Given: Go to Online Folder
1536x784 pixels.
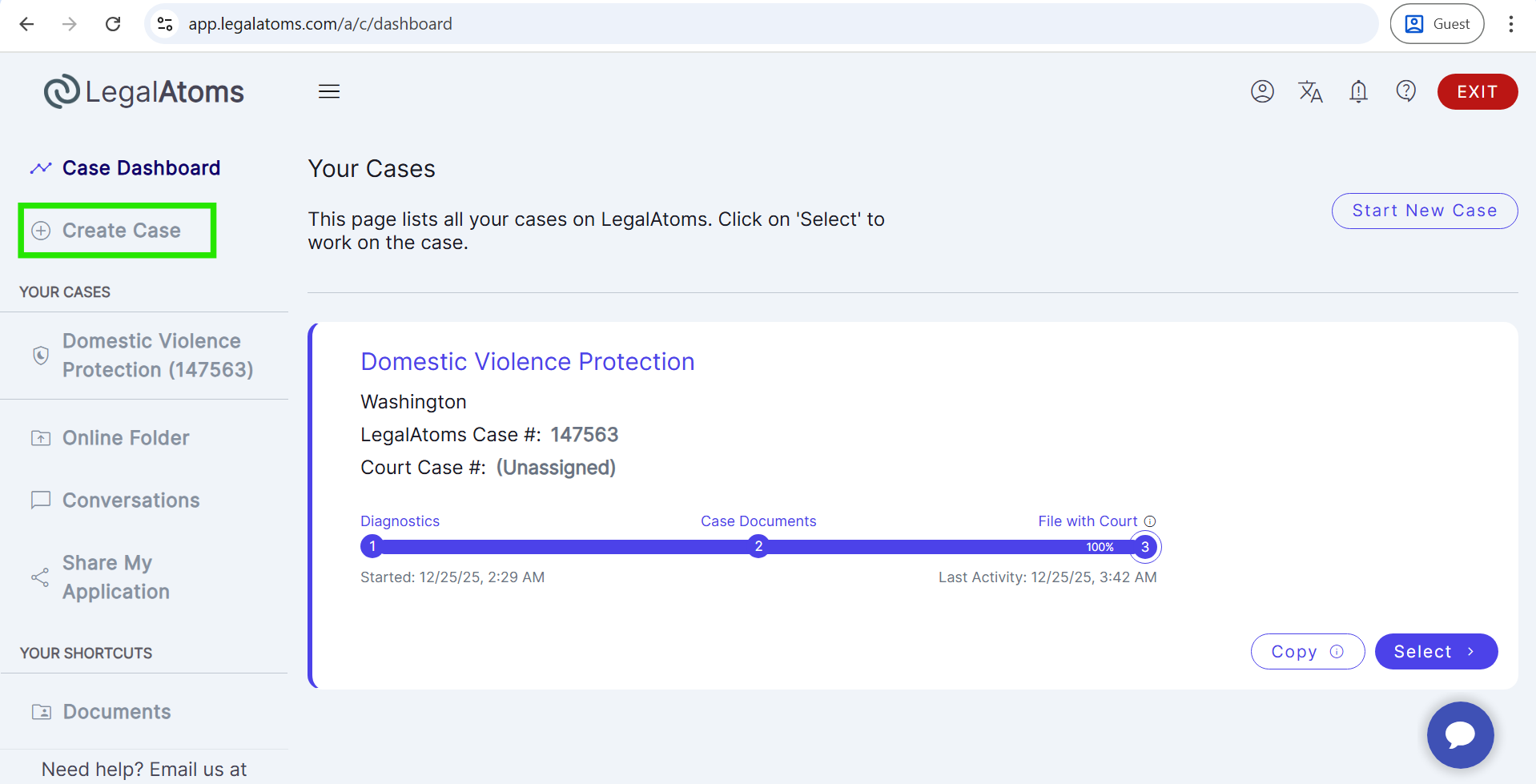Looking at the screenshot, I should [126, 438].
